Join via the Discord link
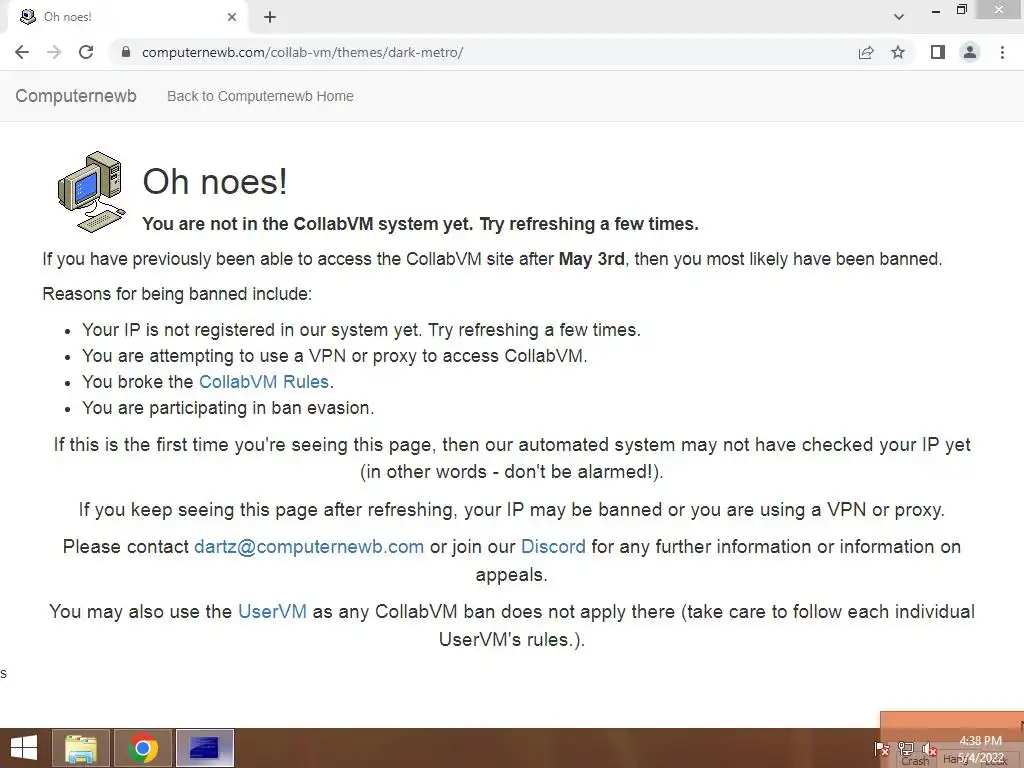This screenshot has height=768, width=1024. tap(553, 547)
